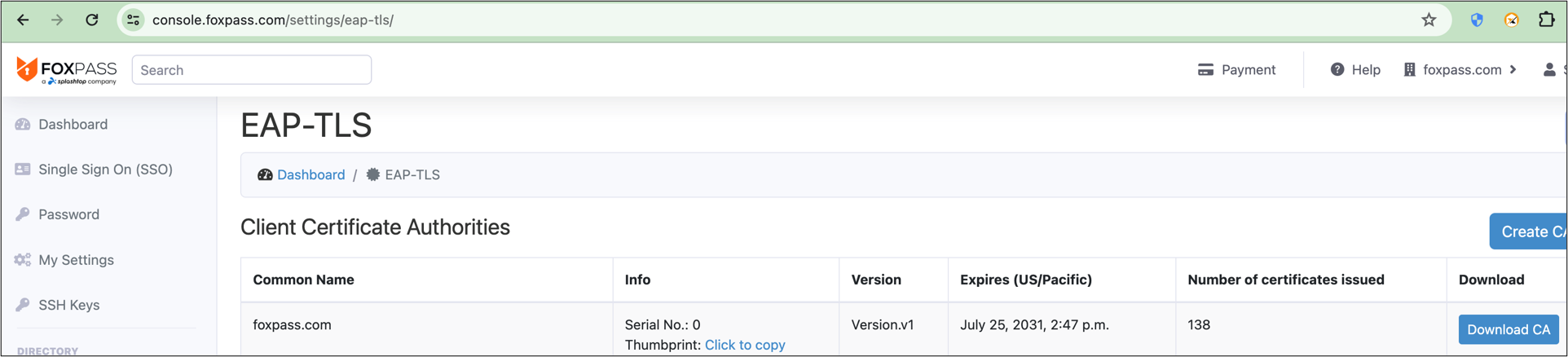The height and width of the screenshot is (357, 1568).
Task: Go to Password settings in sidebar
Action: 68,214
